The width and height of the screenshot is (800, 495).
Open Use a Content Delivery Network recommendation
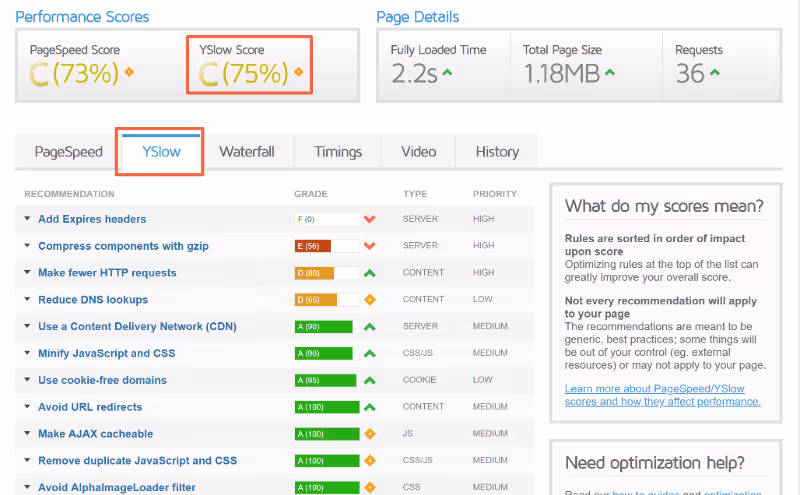point(137,327)
